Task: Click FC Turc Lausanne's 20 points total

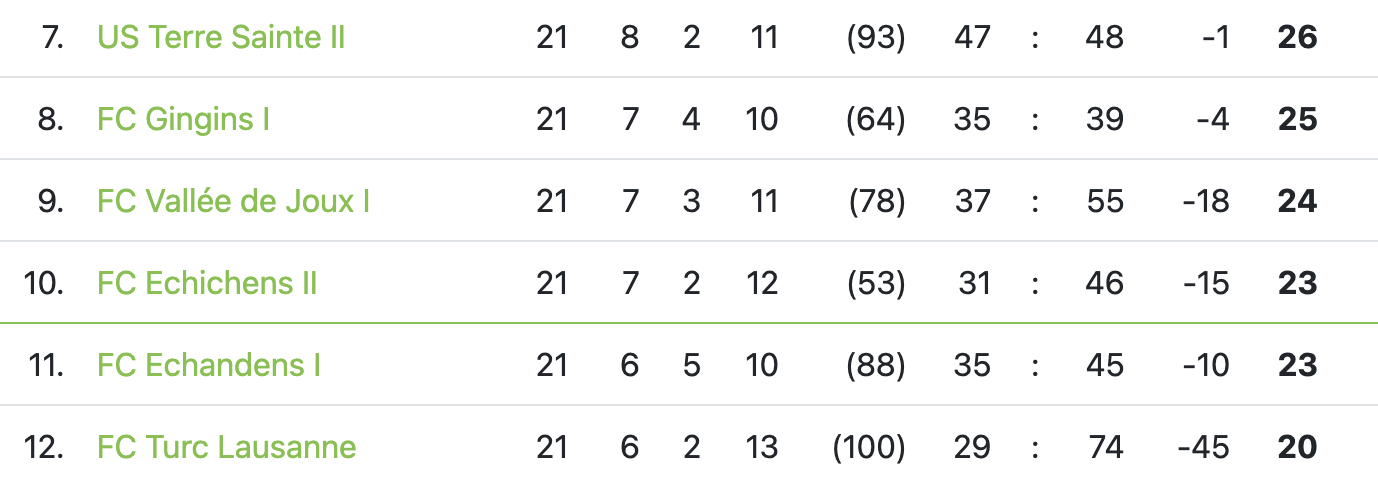Action: click(x=1297, y=447)
